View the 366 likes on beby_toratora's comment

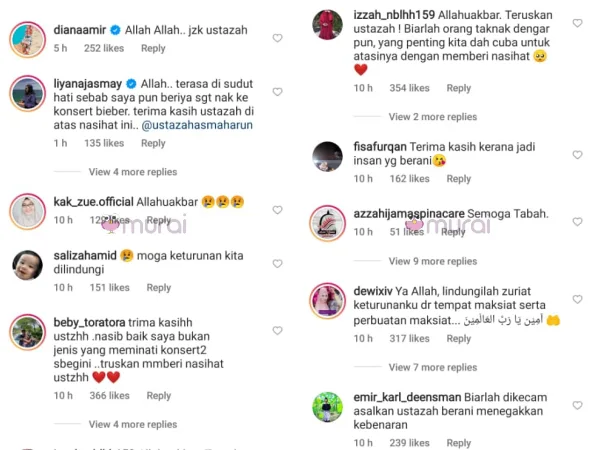point(109,396)
